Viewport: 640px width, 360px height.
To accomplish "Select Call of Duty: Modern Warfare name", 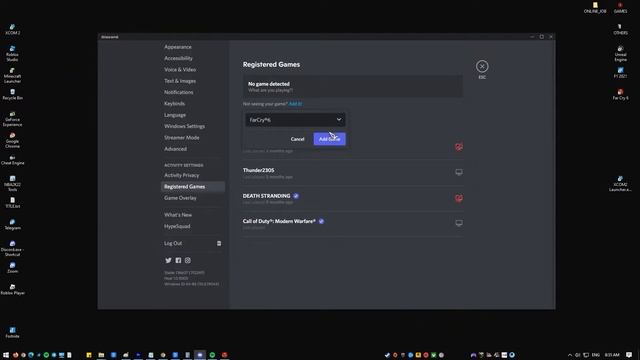I will (279, 221).
